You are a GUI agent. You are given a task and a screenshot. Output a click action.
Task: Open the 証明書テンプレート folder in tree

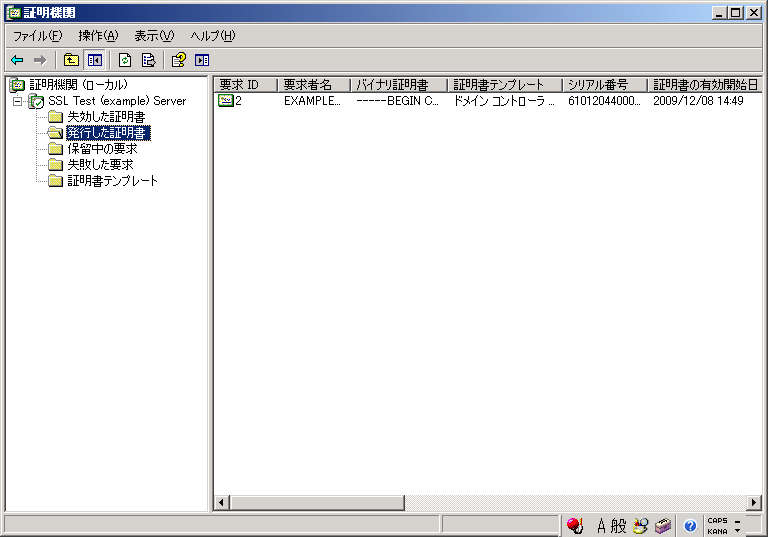click(112, 181)
